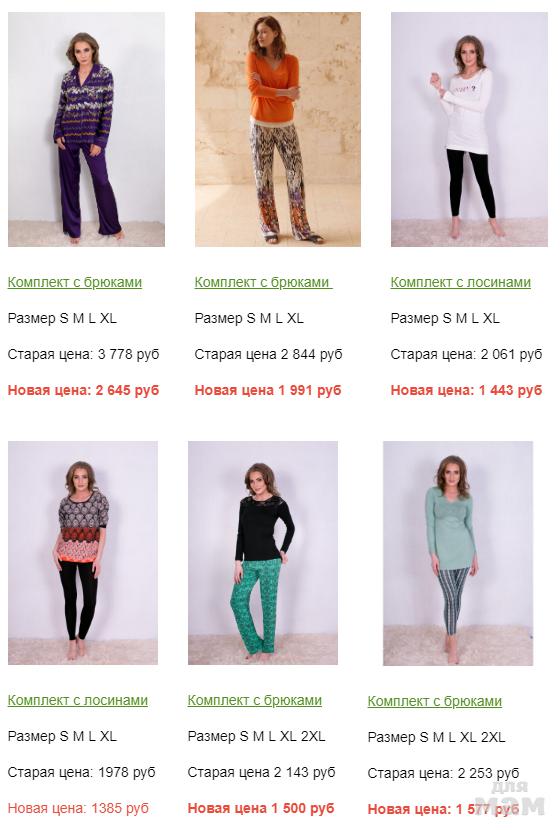Click 'Комплект с брюками' link priced 1 991 руб
The image size is (560, 830).
tap(263, 282)
